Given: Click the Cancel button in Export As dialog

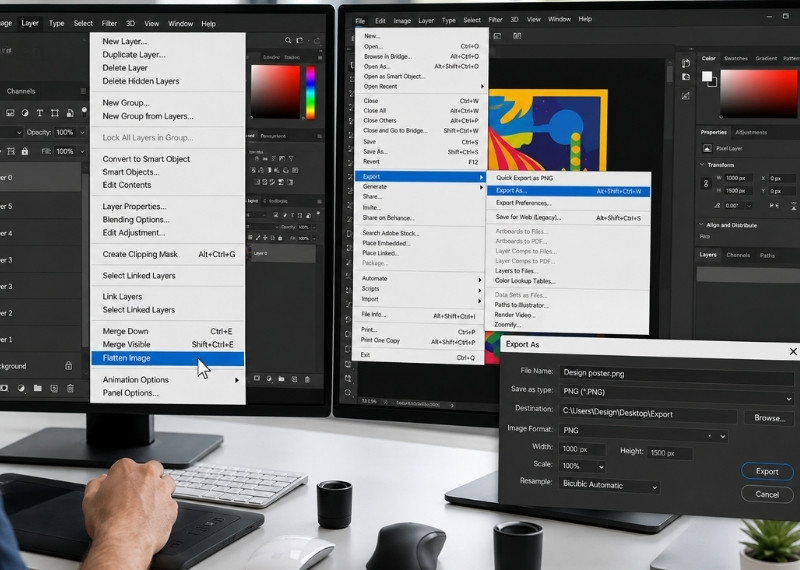Looking at the screenshot, I should (767, 494).
